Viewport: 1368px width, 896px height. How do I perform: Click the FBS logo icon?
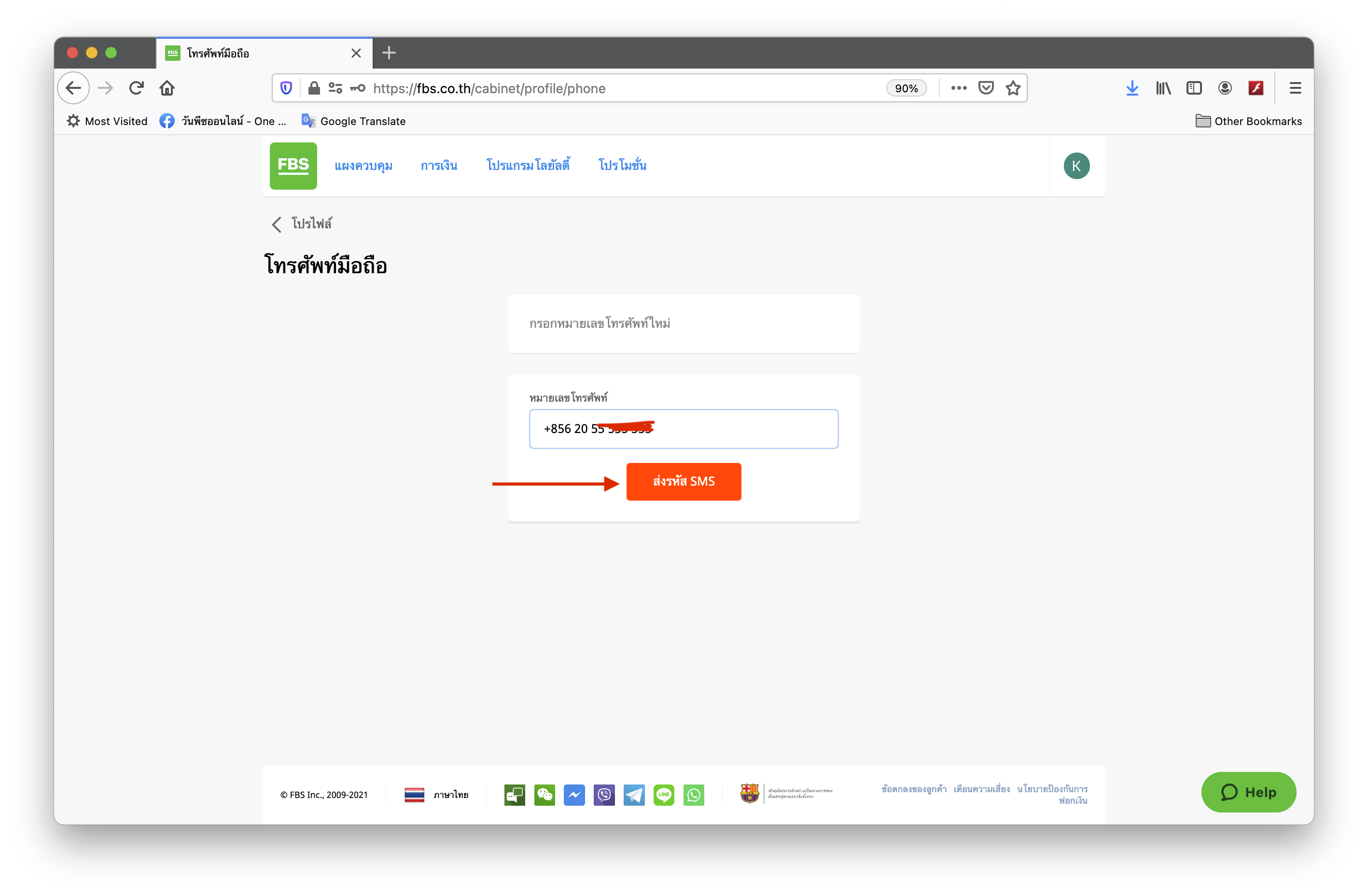(293, 166)
